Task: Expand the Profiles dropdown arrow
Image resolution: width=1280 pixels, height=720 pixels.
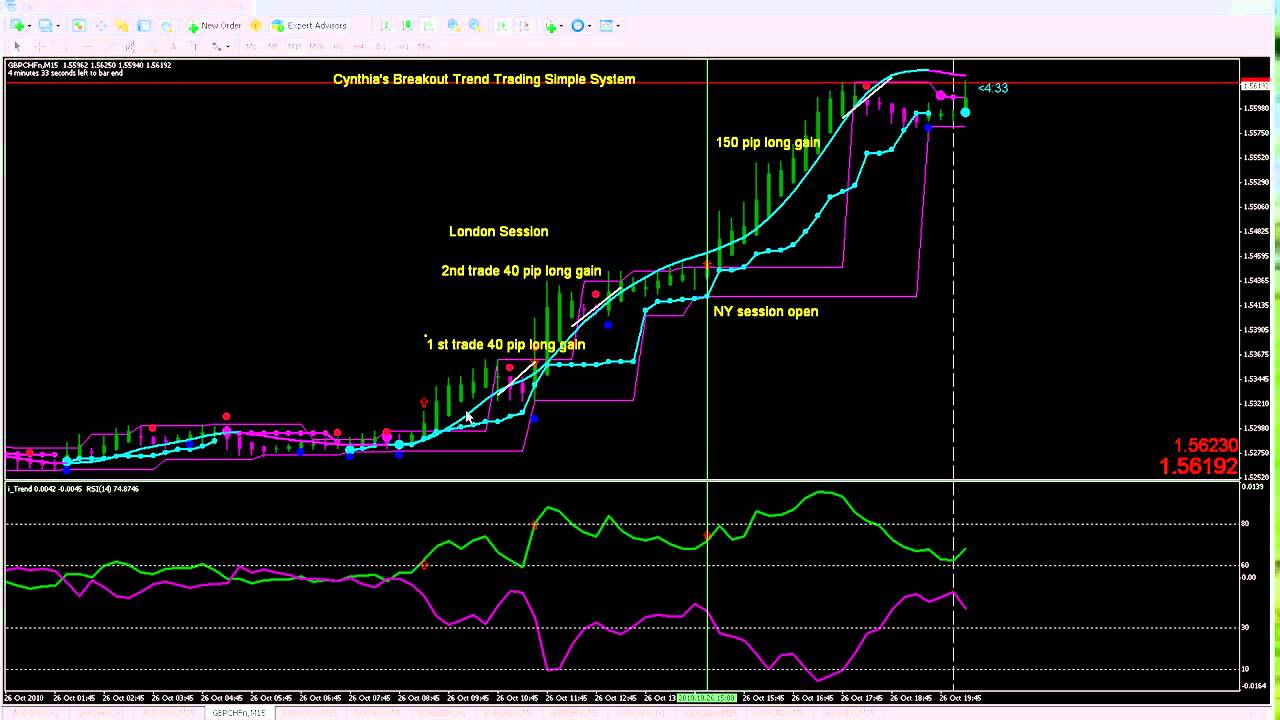Action: [58, 26]
